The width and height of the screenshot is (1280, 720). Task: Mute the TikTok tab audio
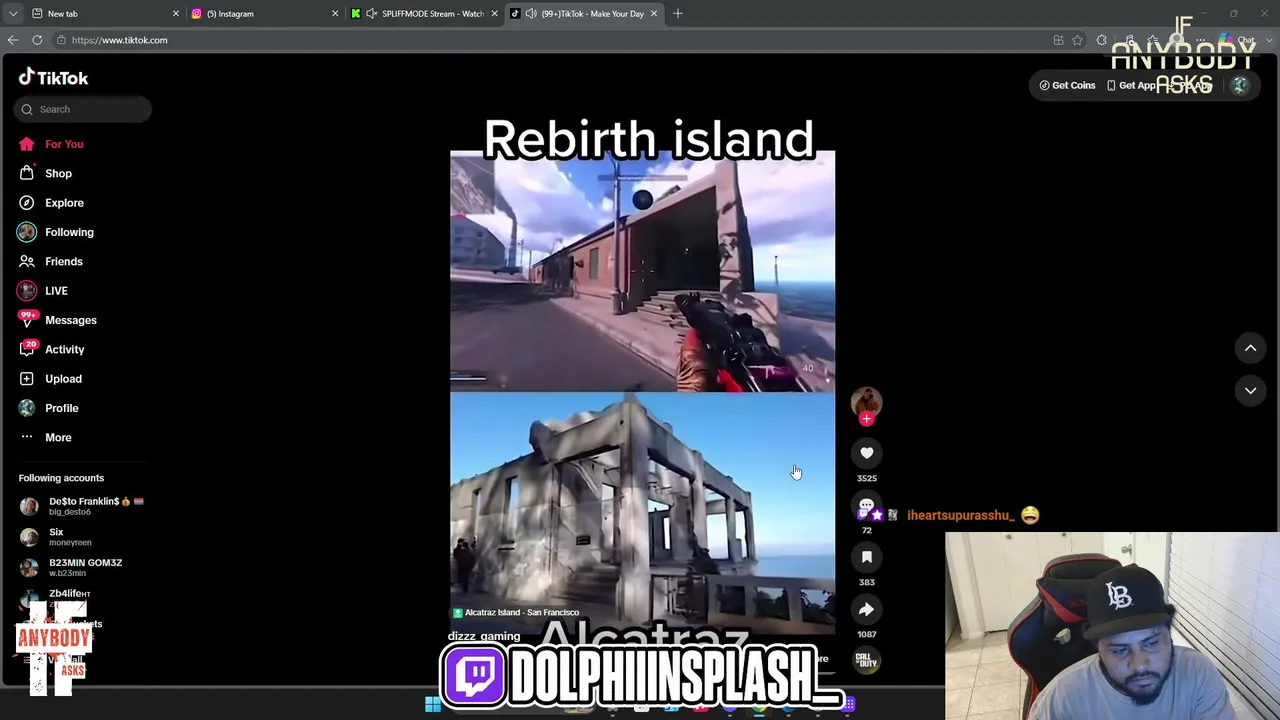[x=531, y=14]
